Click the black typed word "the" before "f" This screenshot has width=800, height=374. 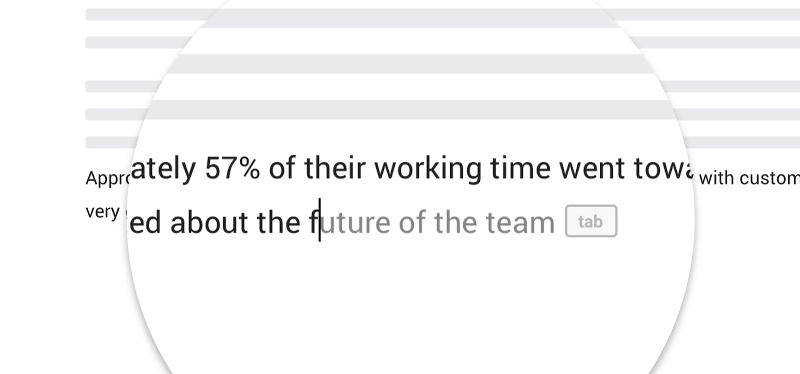pos(278,222)
